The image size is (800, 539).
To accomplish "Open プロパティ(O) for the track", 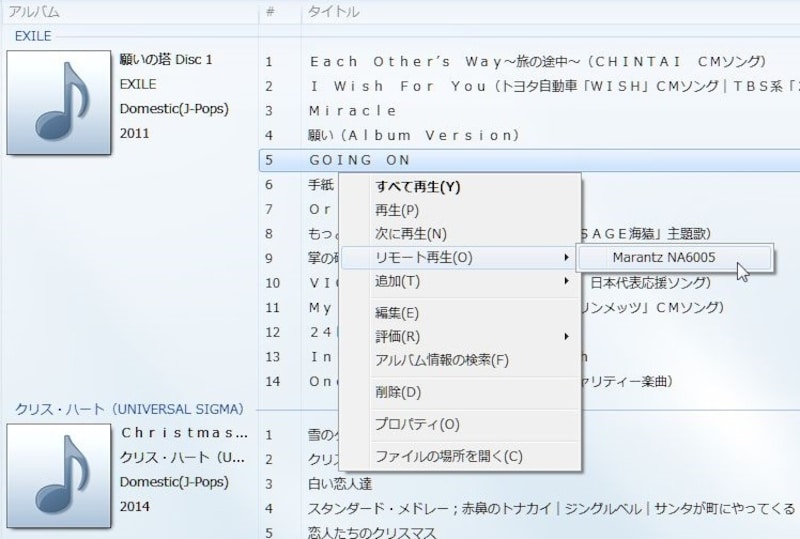I will pos(417,424).
